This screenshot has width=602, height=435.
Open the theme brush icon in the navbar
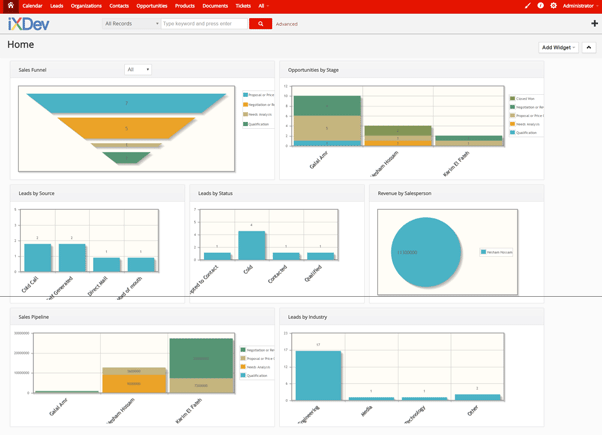tap(528, 6)
